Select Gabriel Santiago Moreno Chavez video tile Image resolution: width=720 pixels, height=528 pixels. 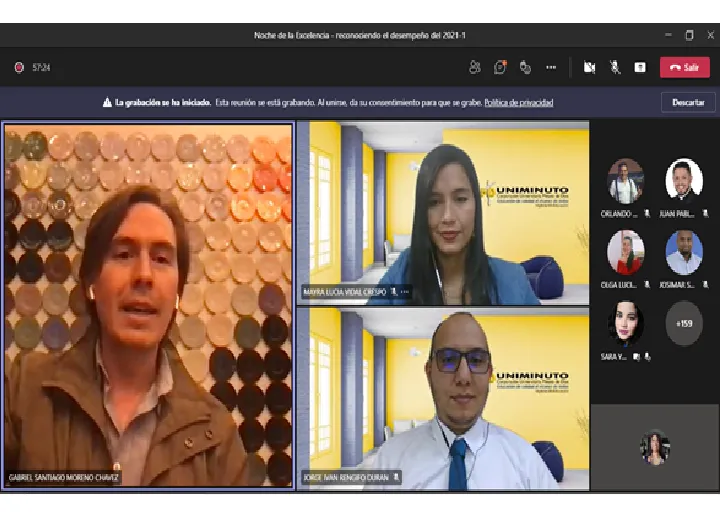click(x=148, y=305)
